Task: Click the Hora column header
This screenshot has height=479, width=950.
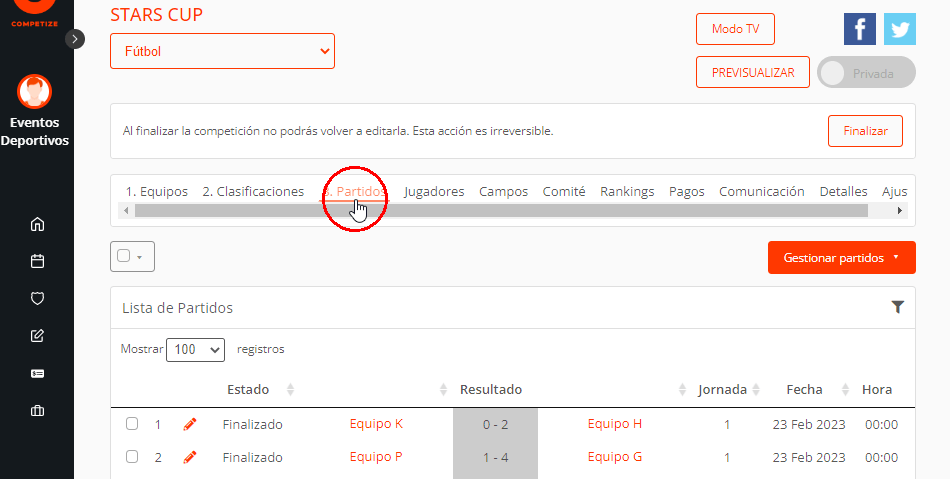Action: [877, 389]
